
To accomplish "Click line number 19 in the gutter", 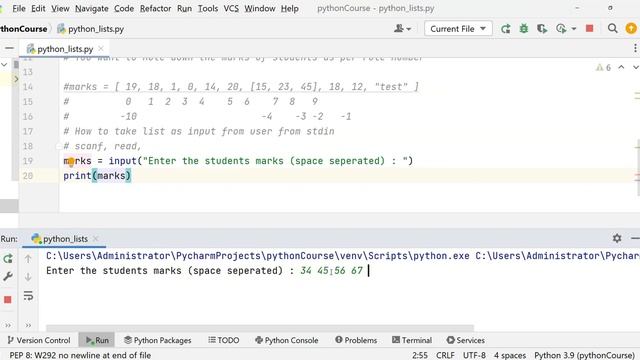I will pyautogui.click(x=28, y=161).
